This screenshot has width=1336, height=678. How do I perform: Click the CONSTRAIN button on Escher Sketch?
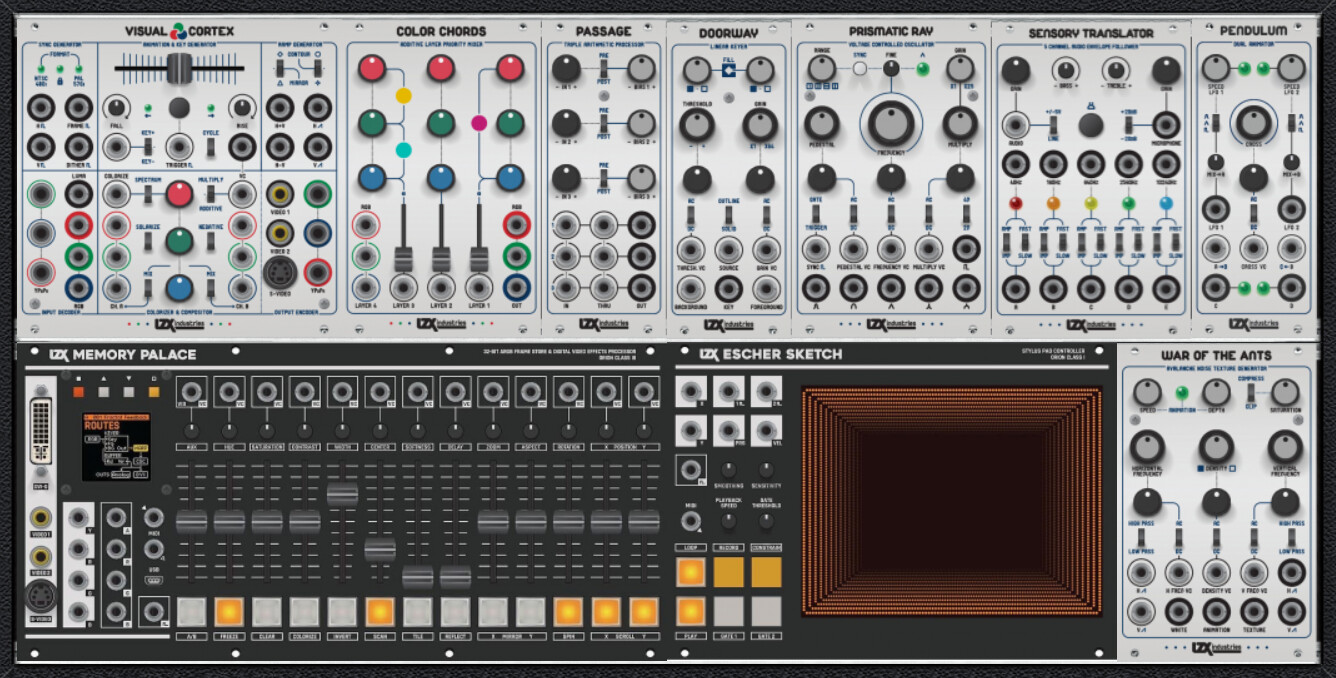point(766,572)
